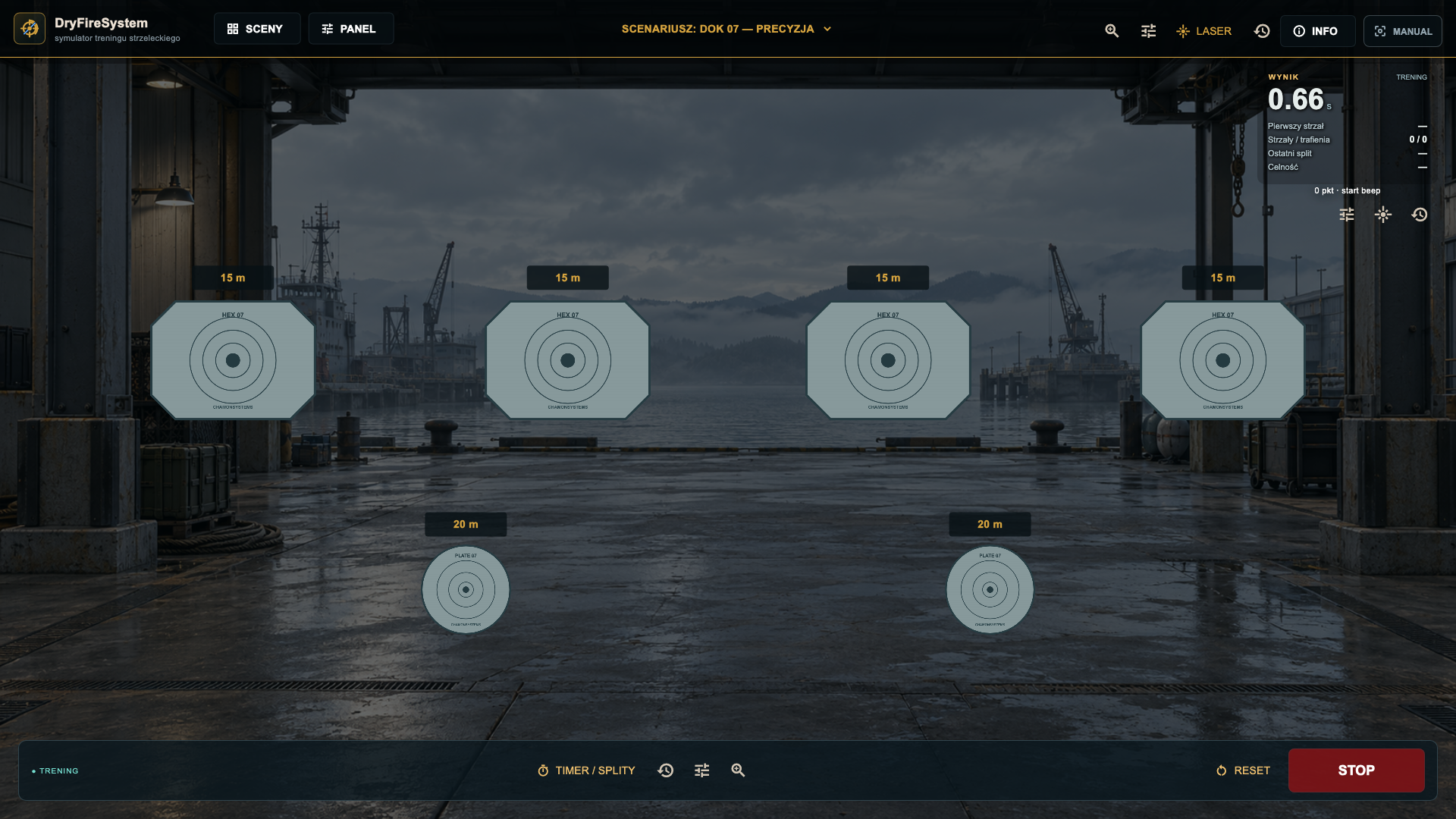Screen dimensions: 1456x819
Task: Open the zoom search icon in top bar
Action: (x=1112, y=31)
